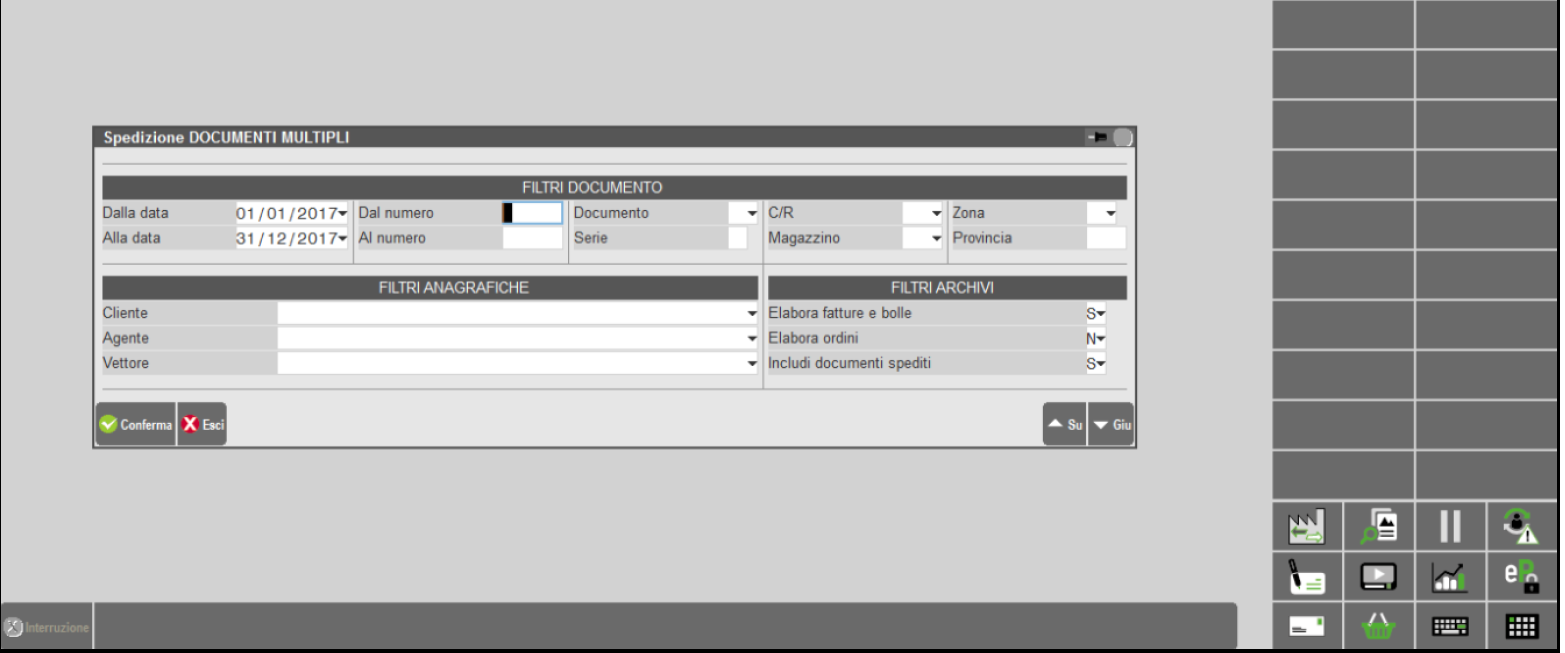The width and height of the screenshot is (1565, 653).
Task: Click the pin icon in dialog title bar
Action: (1099, 138)
